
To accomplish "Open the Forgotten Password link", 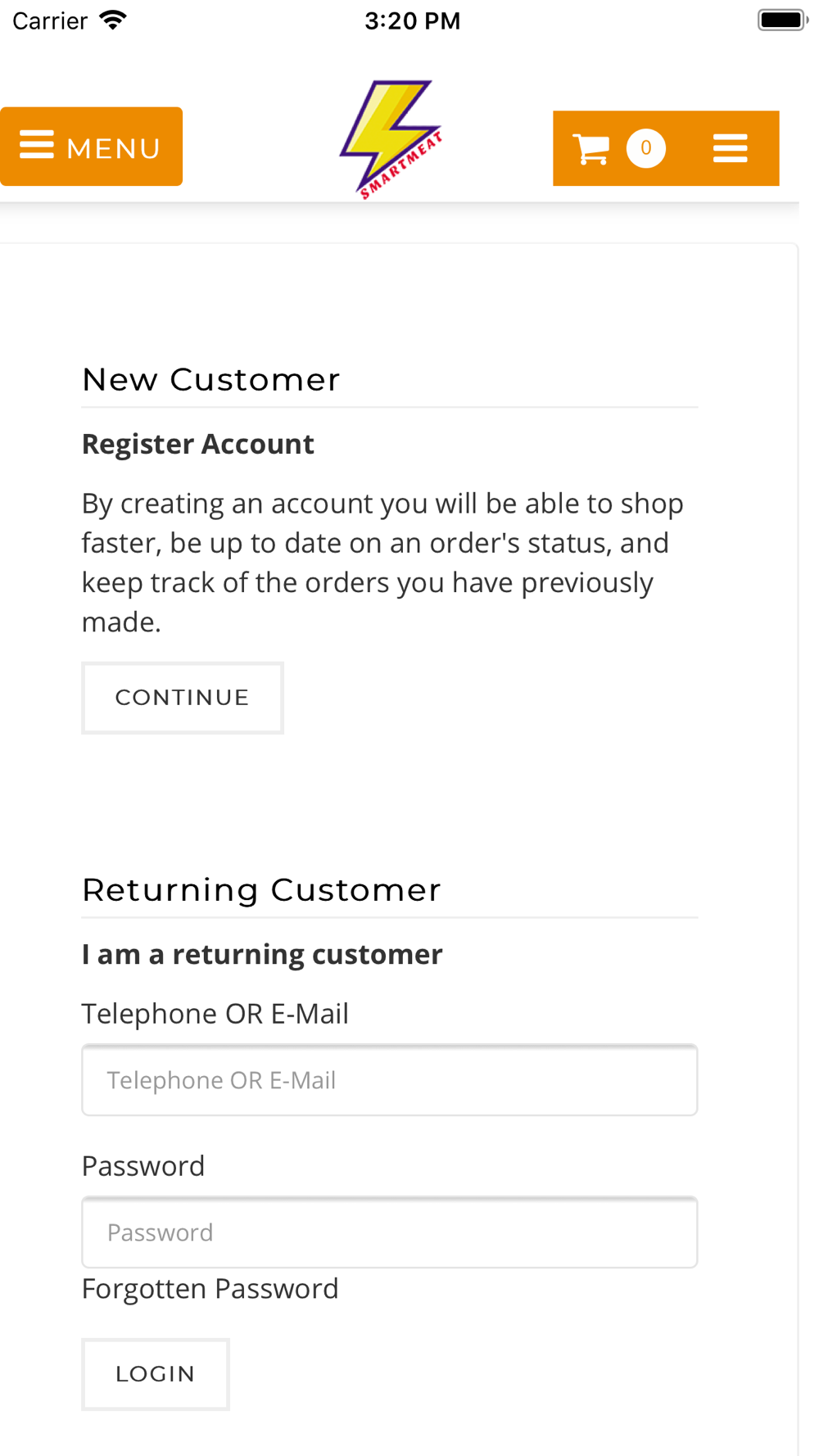I will (210, 1289).
